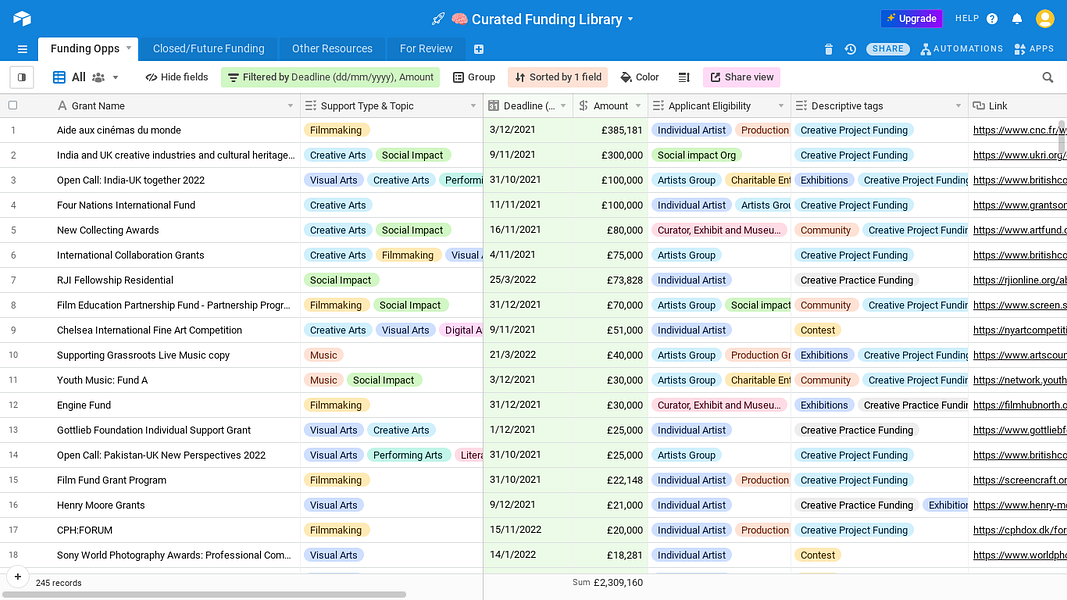Click the row height adjustment icon
Viewport: 1067px width, 600px height.
pos(683,77)
